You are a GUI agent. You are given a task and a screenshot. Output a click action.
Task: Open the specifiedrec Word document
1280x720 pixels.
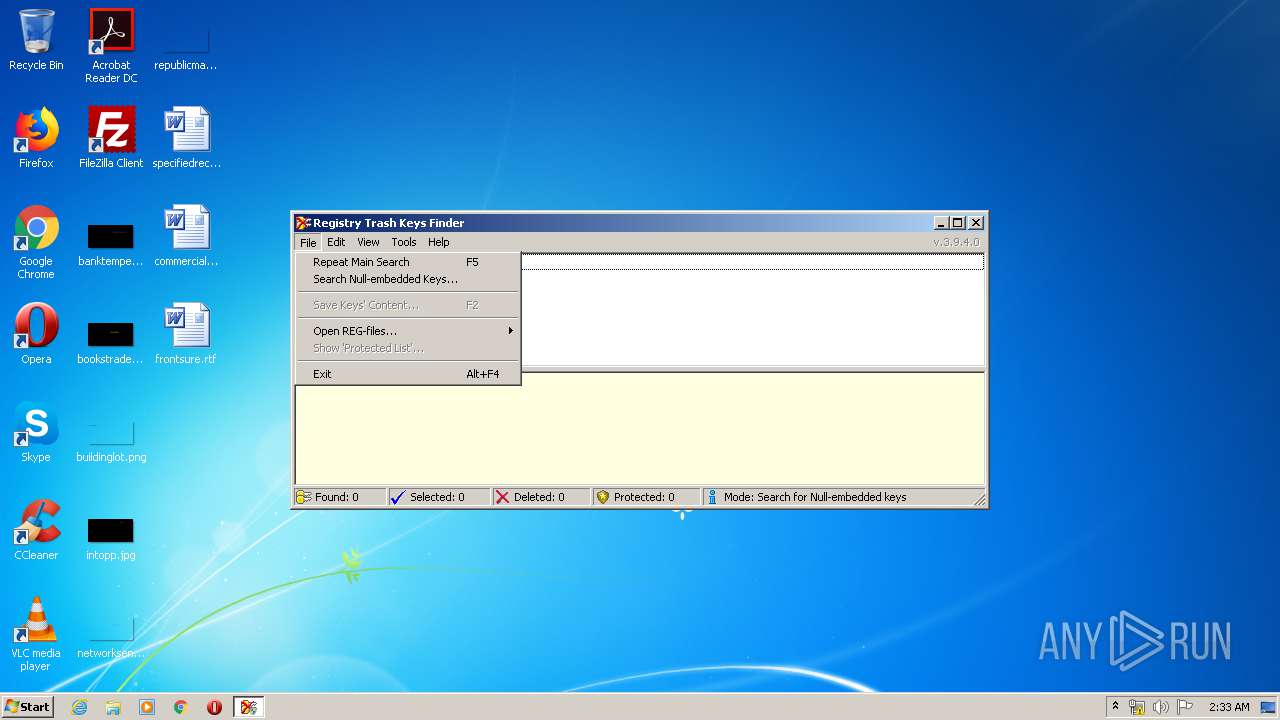click(186, 138)
